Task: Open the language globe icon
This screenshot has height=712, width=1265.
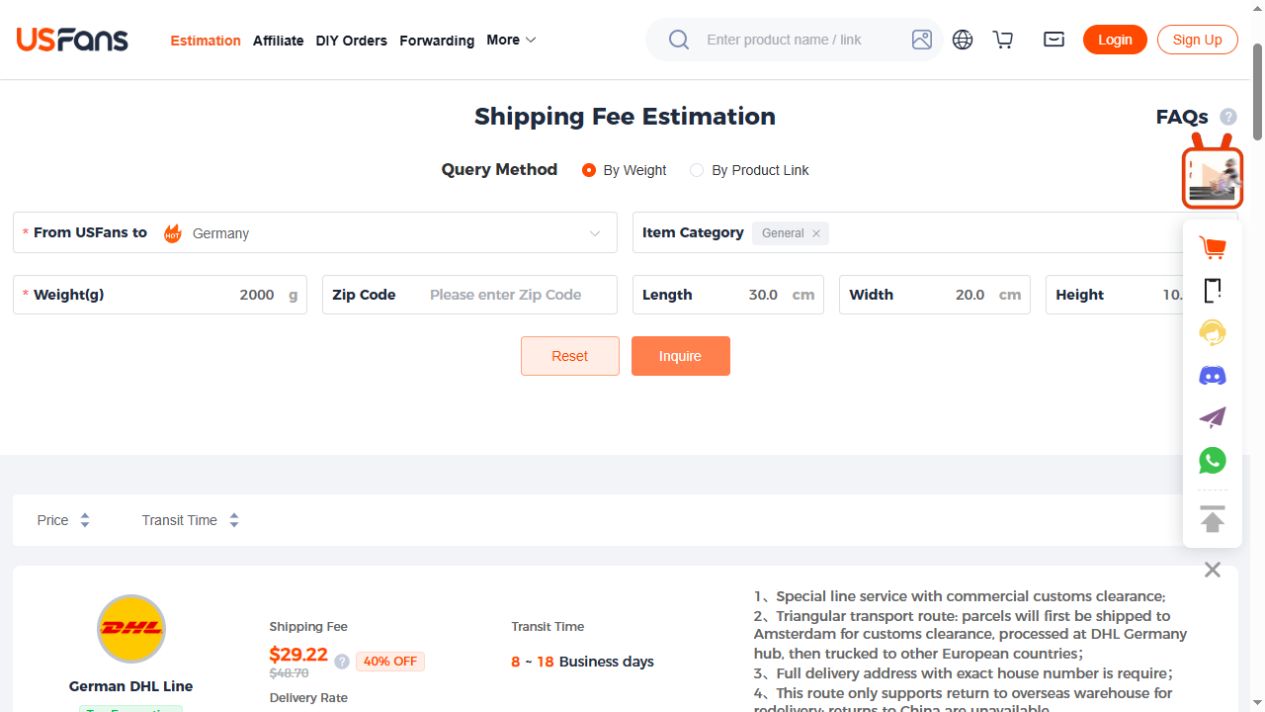Action: pyautogui.click(x=963, y=40)
